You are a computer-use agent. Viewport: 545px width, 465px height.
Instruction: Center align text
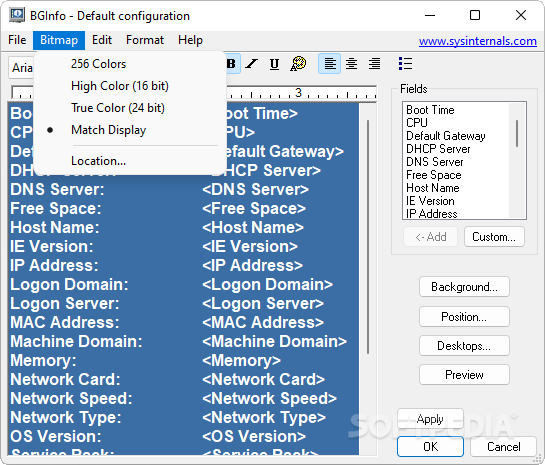coord(351,64)
